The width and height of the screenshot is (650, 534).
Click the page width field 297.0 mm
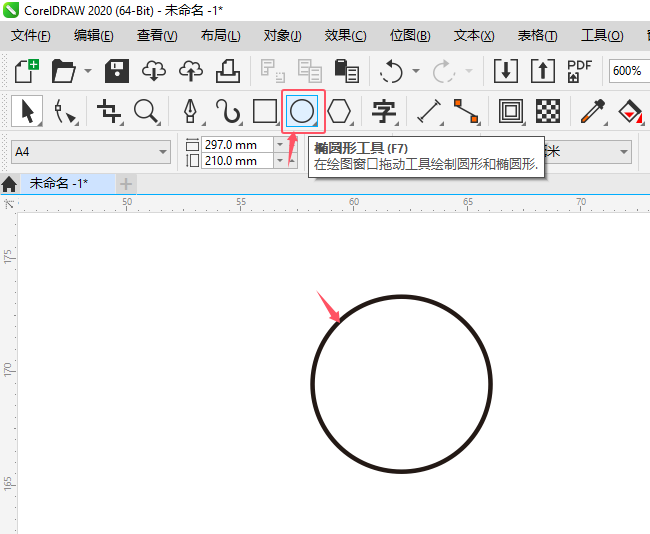[x=238, y=145]
